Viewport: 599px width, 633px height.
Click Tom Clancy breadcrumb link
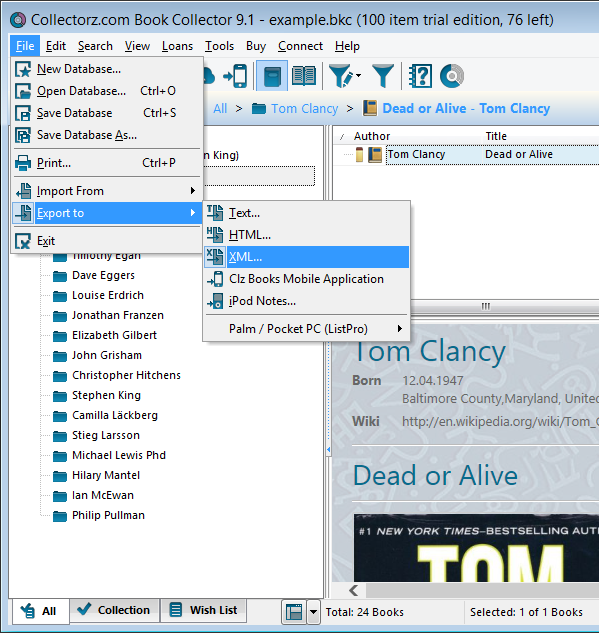tap(304, 109)
